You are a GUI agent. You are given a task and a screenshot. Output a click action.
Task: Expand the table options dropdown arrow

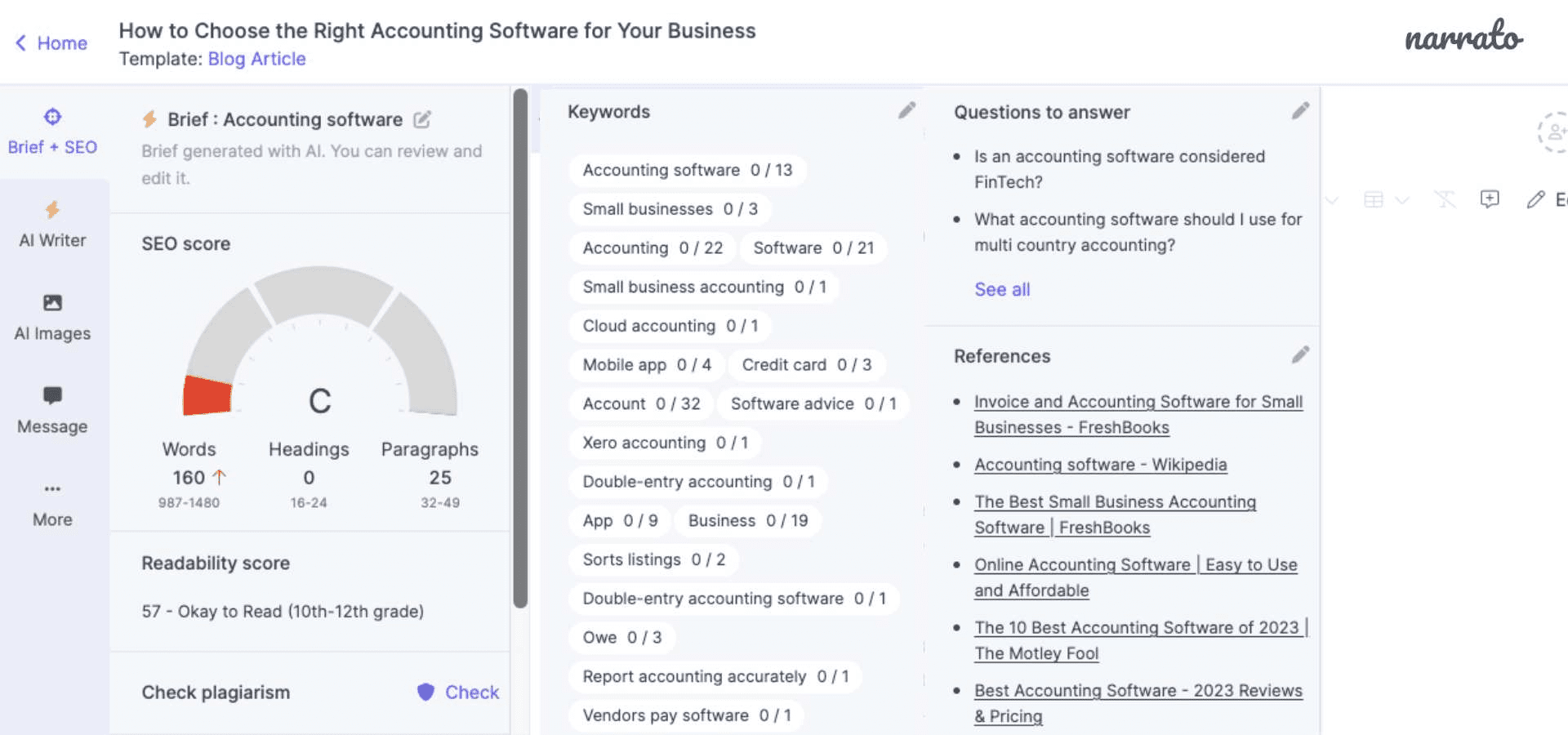click(x=1402, y=200)
